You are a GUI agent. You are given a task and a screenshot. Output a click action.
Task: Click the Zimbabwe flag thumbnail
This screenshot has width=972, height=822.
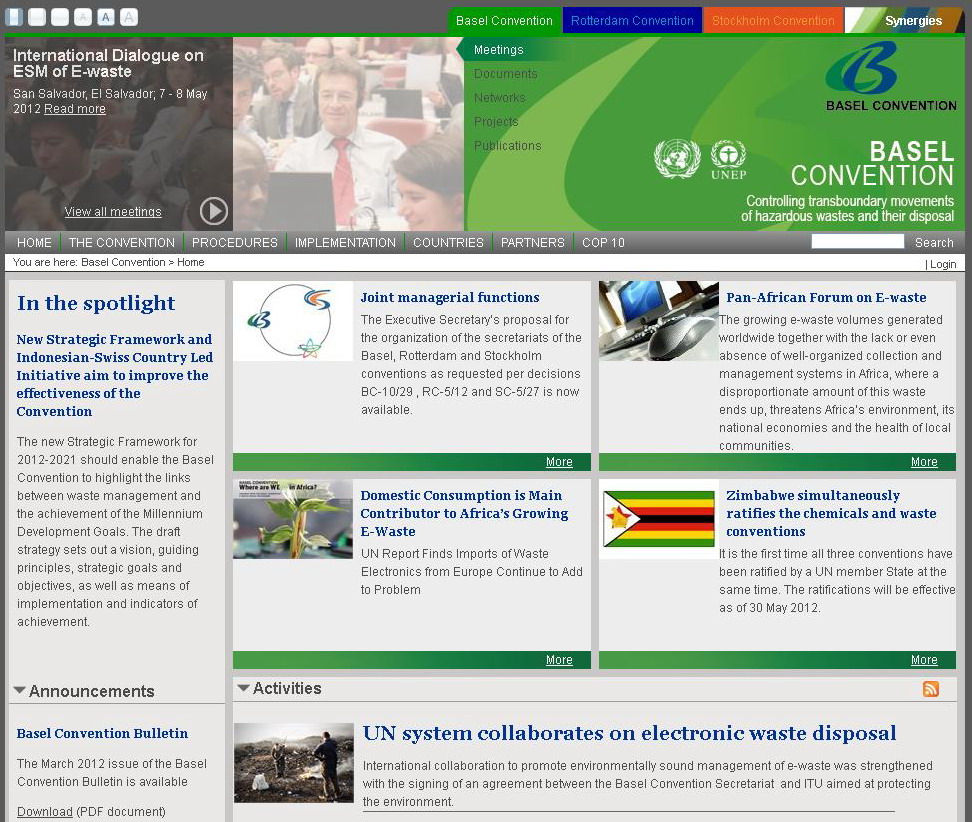[x=659, y=519]
